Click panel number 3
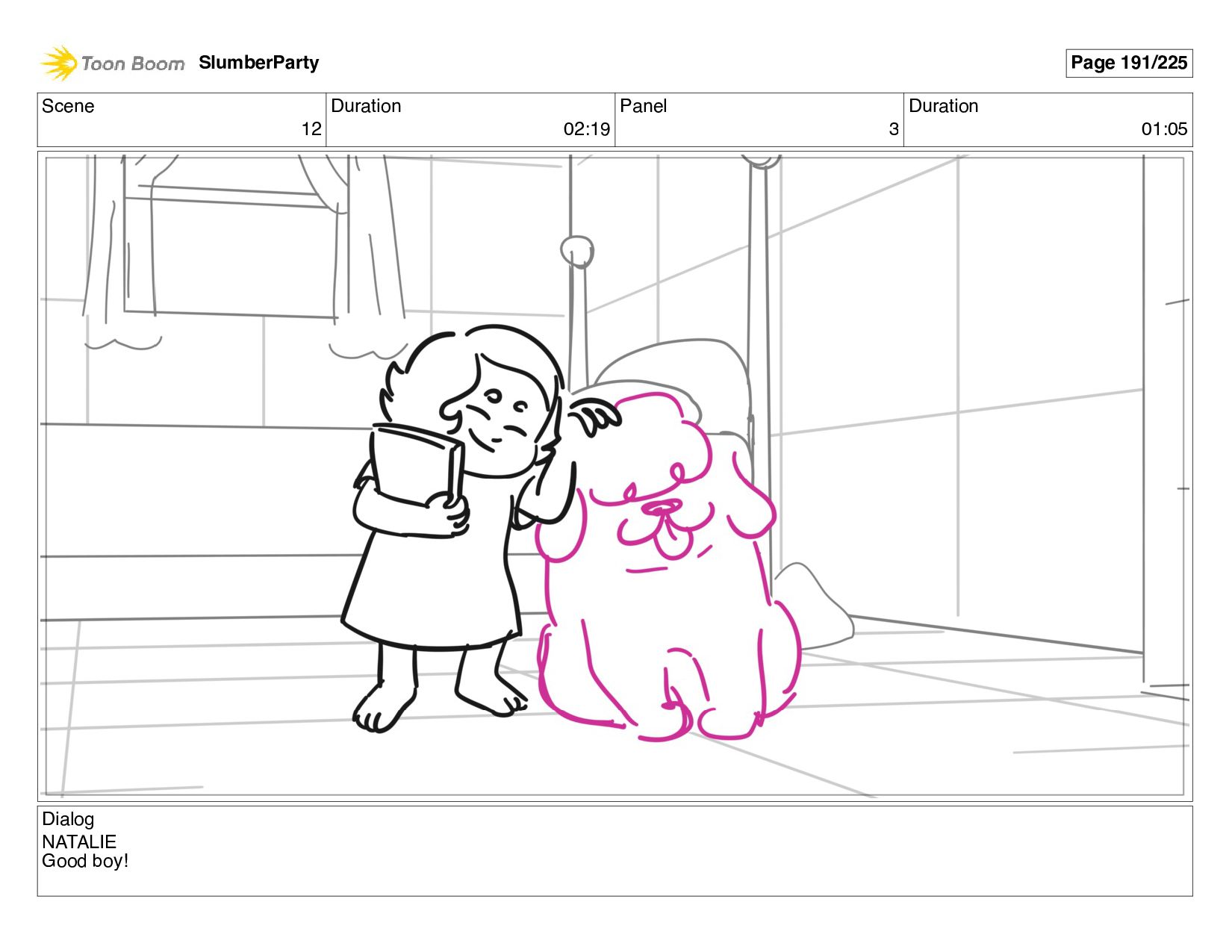 (x=894, y=129)
